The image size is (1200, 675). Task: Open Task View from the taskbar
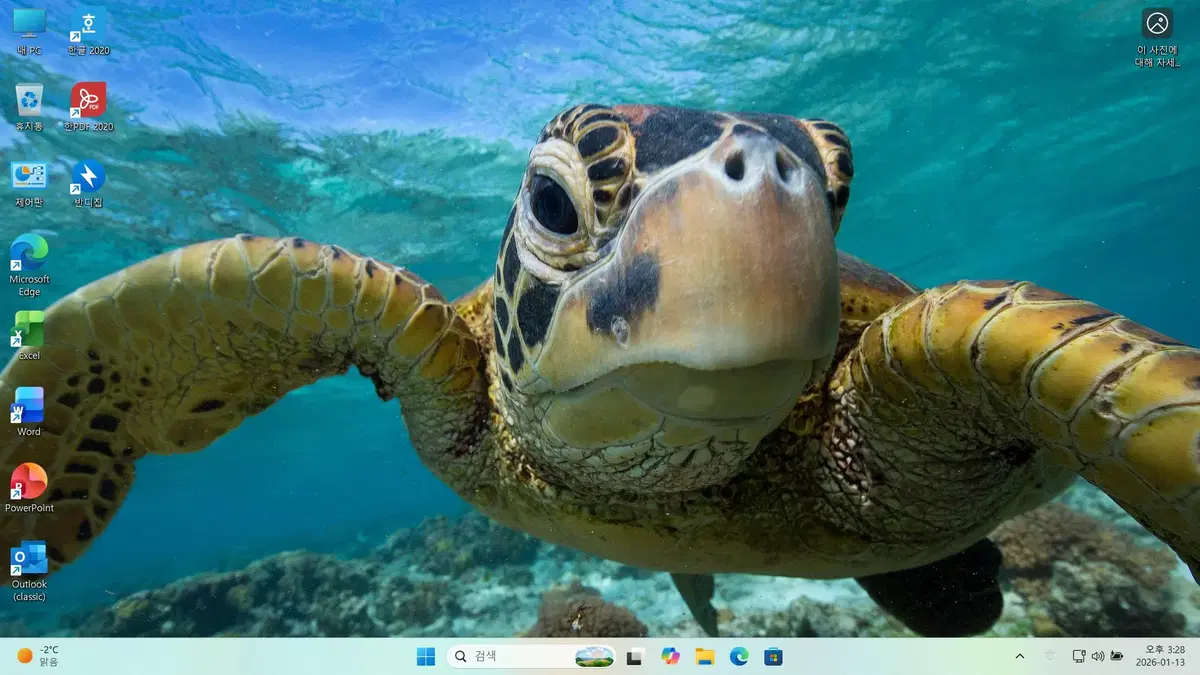[x=634, y=656]
